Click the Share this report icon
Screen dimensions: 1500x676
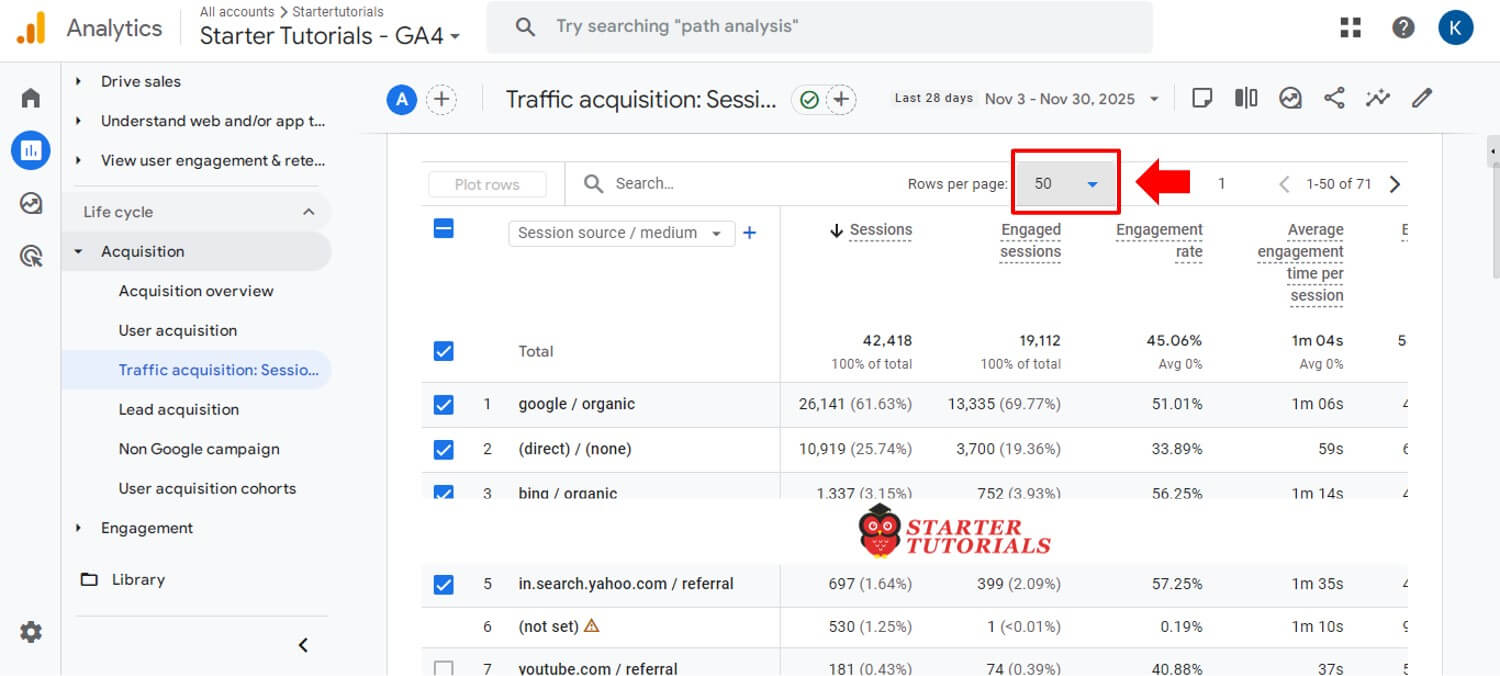(1334, 98)
